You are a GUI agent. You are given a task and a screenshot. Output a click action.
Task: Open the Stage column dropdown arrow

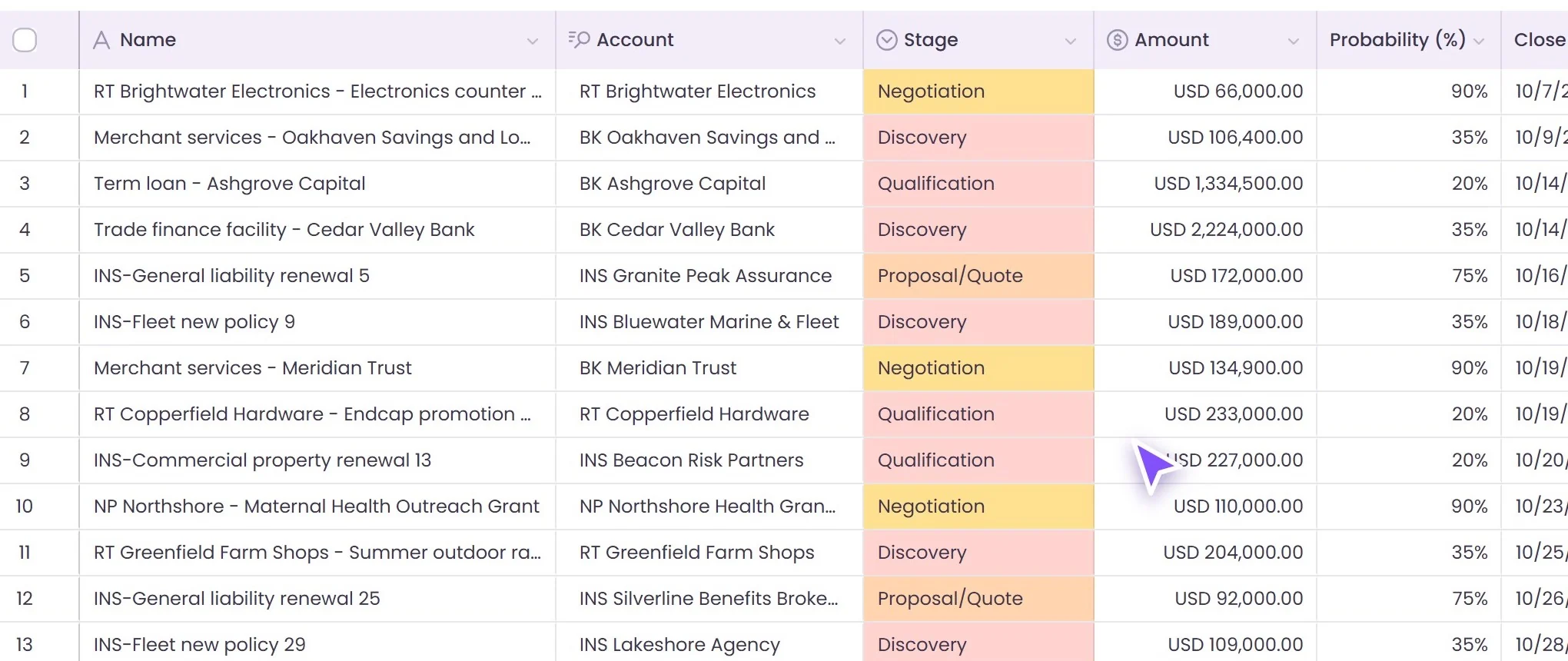click(1071, 42)
